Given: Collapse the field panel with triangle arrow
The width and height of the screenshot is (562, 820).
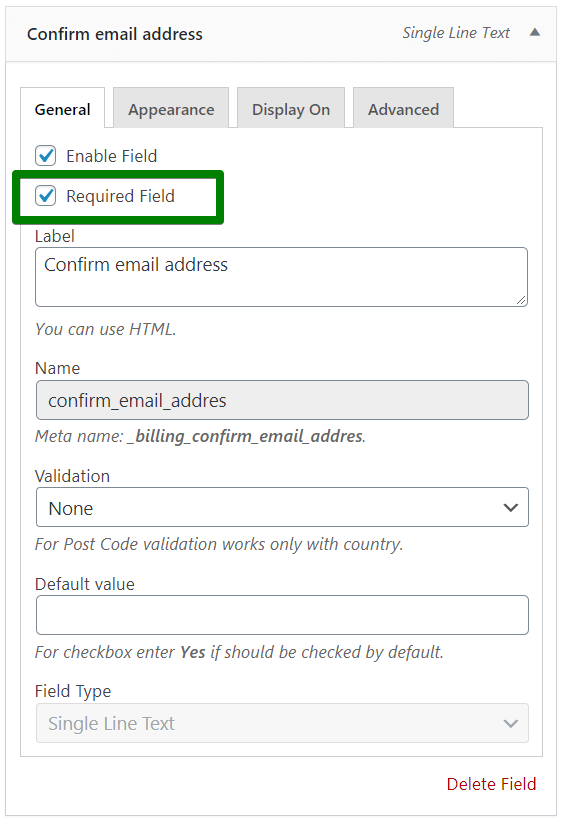Looking at the screenshot, I should (x=534, y=32).
